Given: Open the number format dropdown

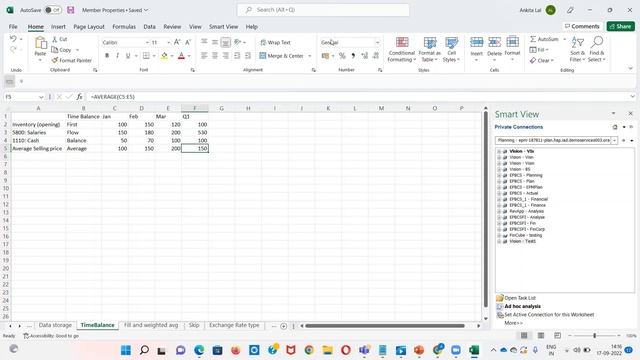Looking at the screenshot, I should (377, 42).
